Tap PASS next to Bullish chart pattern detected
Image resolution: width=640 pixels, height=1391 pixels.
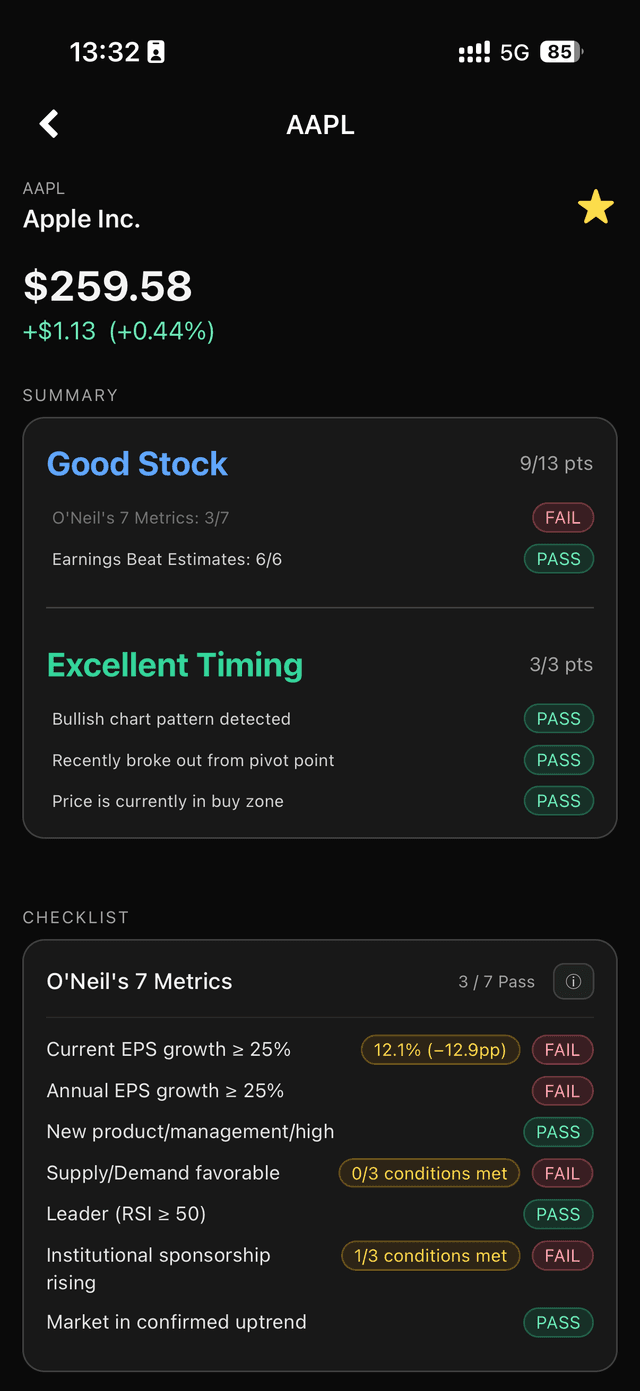click(558, 718)
